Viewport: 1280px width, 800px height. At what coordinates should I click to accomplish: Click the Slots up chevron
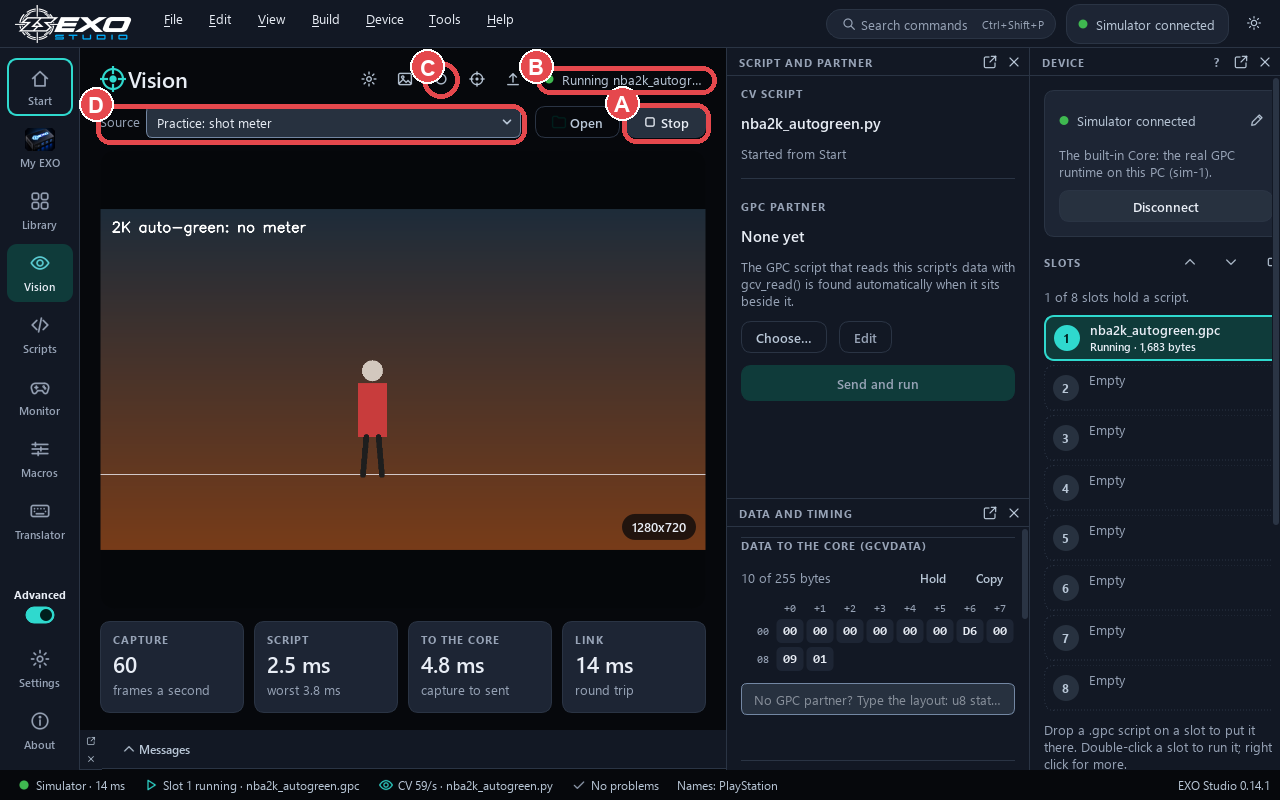click(1190, 262)
